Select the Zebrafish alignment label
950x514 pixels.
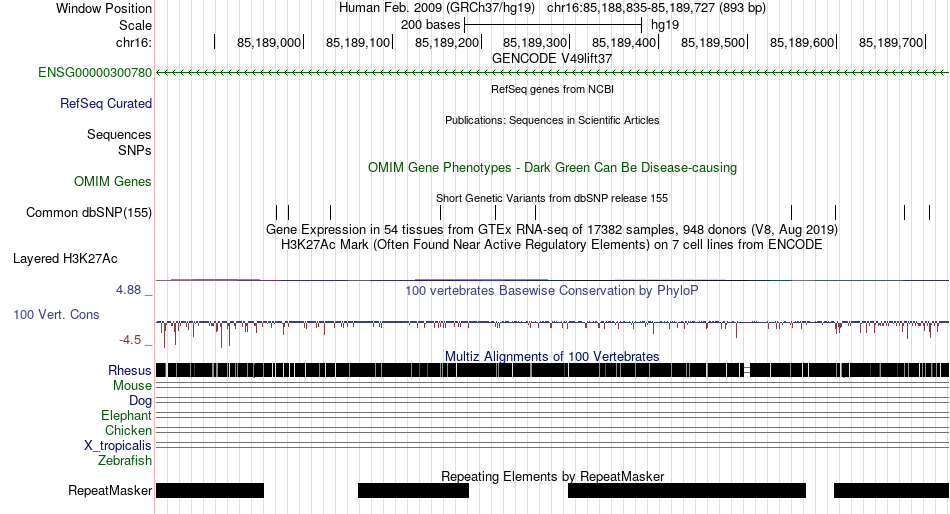[x=125, y=461]
